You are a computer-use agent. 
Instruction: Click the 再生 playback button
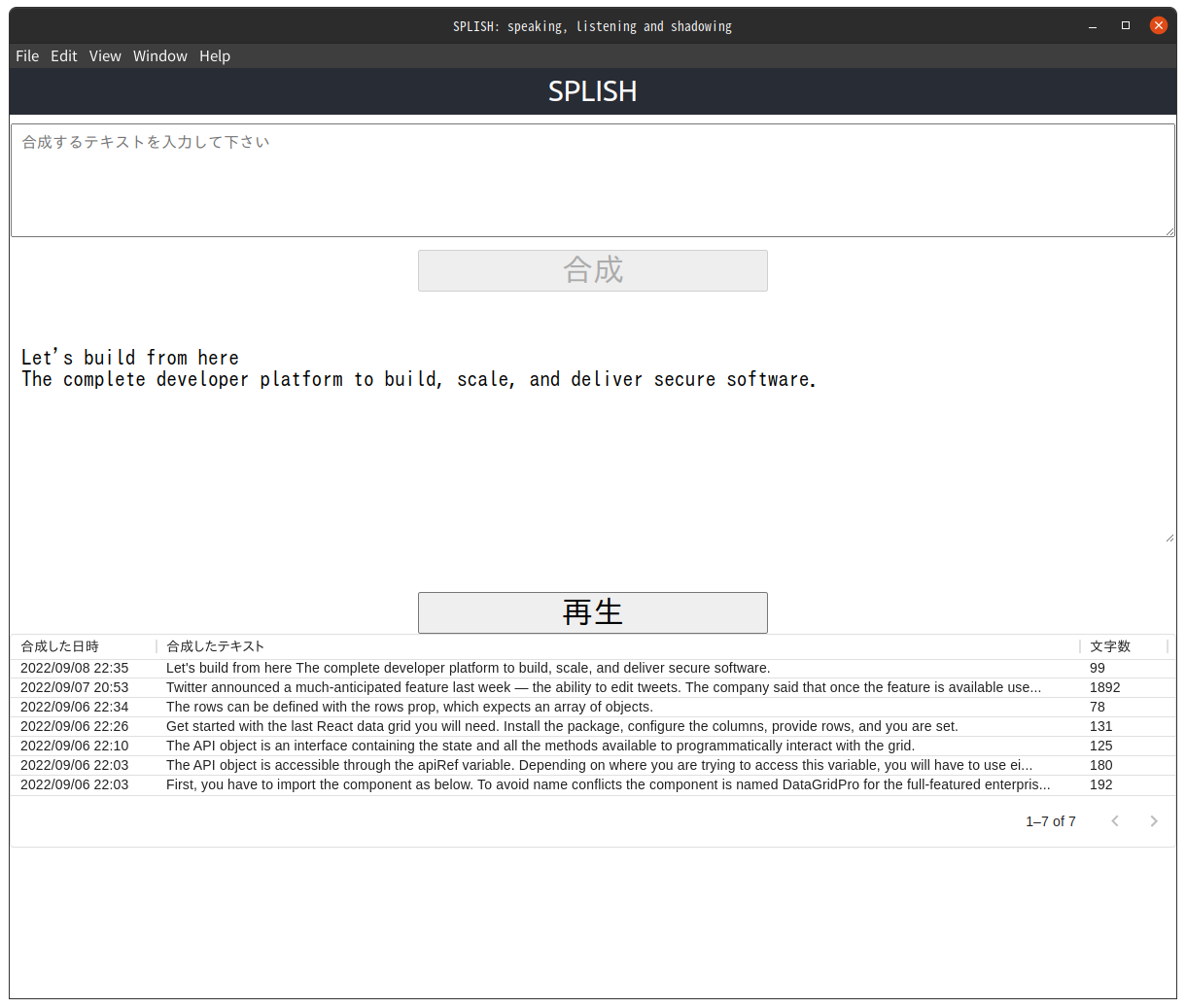click(x=593, y=612)
